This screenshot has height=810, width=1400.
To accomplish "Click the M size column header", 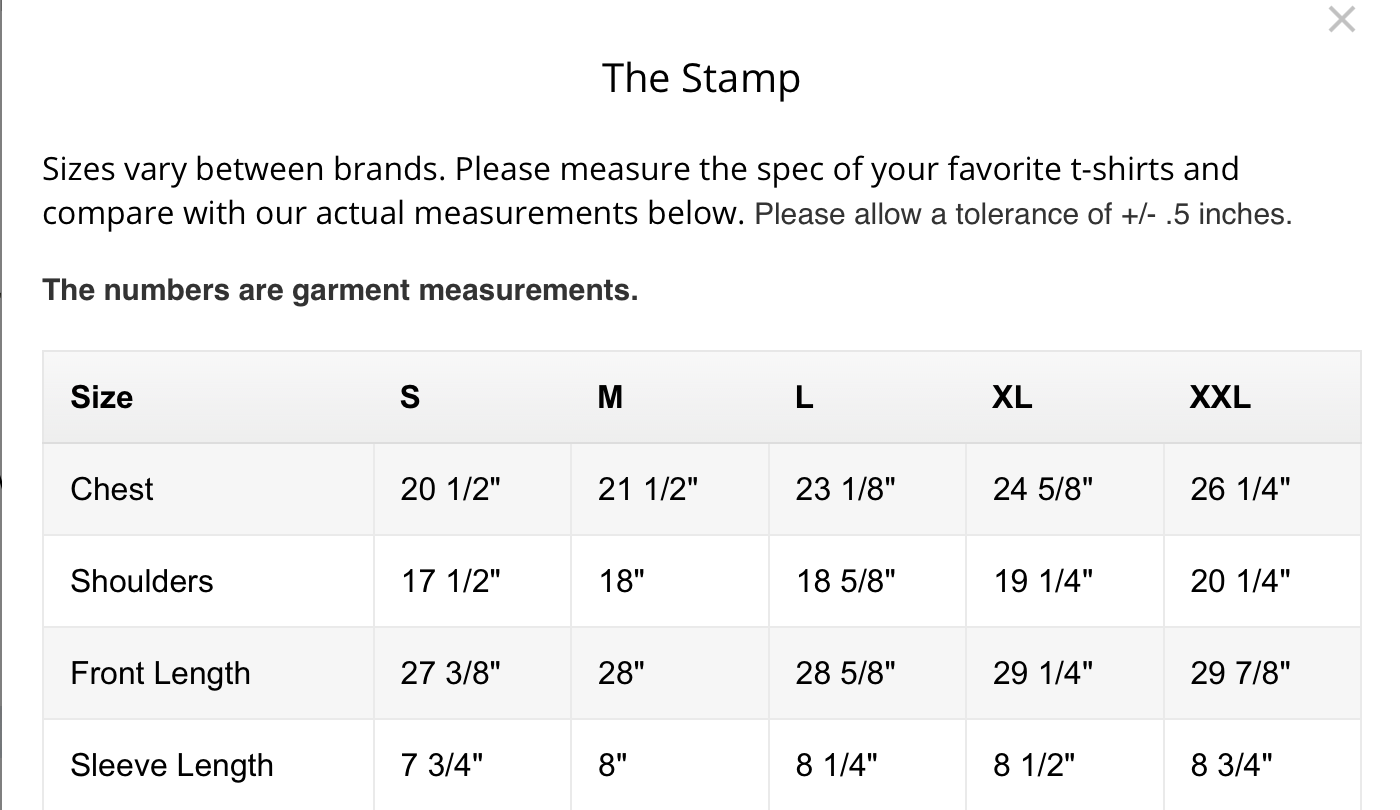I will tap(610, 397).
